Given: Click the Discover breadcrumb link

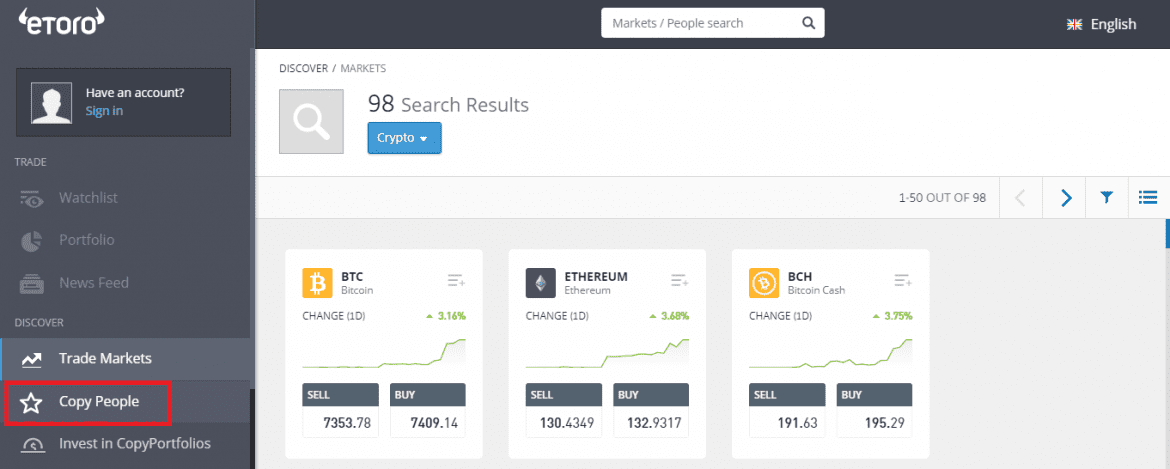Looking at the screenshot, I should coord(303,68).
